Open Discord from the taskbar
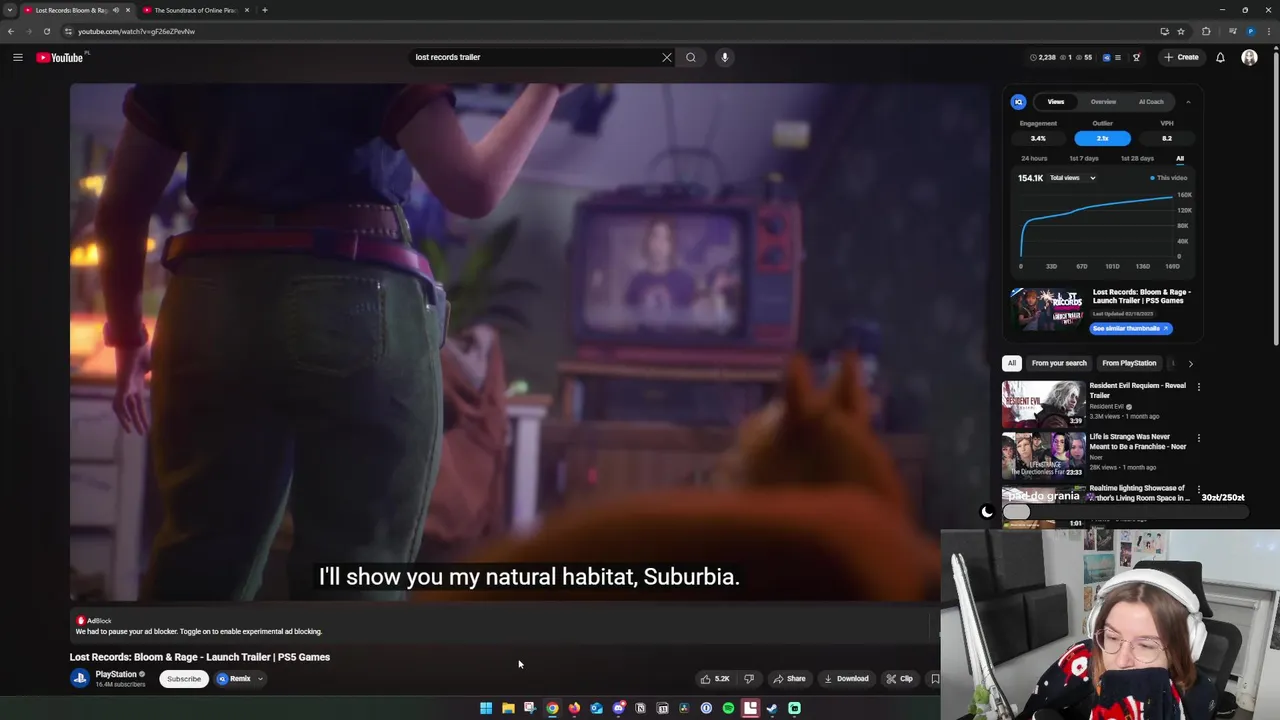Viewport: 1280px width, 720px height. click(618, 708)
